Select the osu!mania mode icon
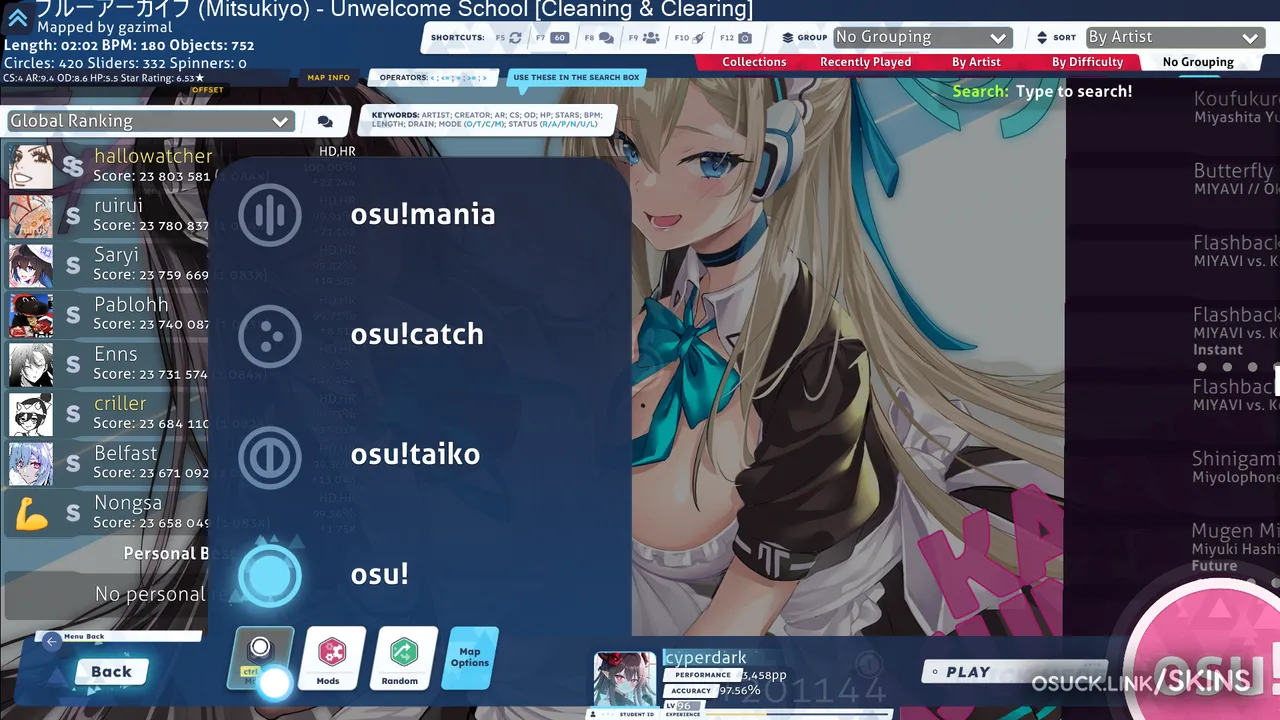 click(270, 215)
